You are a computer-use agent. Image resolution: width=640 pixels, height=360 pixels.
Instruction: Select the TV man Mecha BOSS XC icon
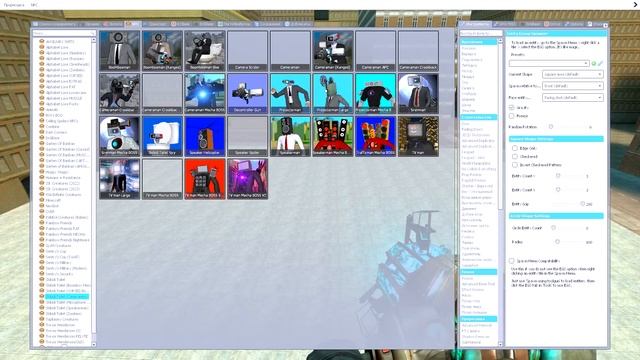coord(248,179)
